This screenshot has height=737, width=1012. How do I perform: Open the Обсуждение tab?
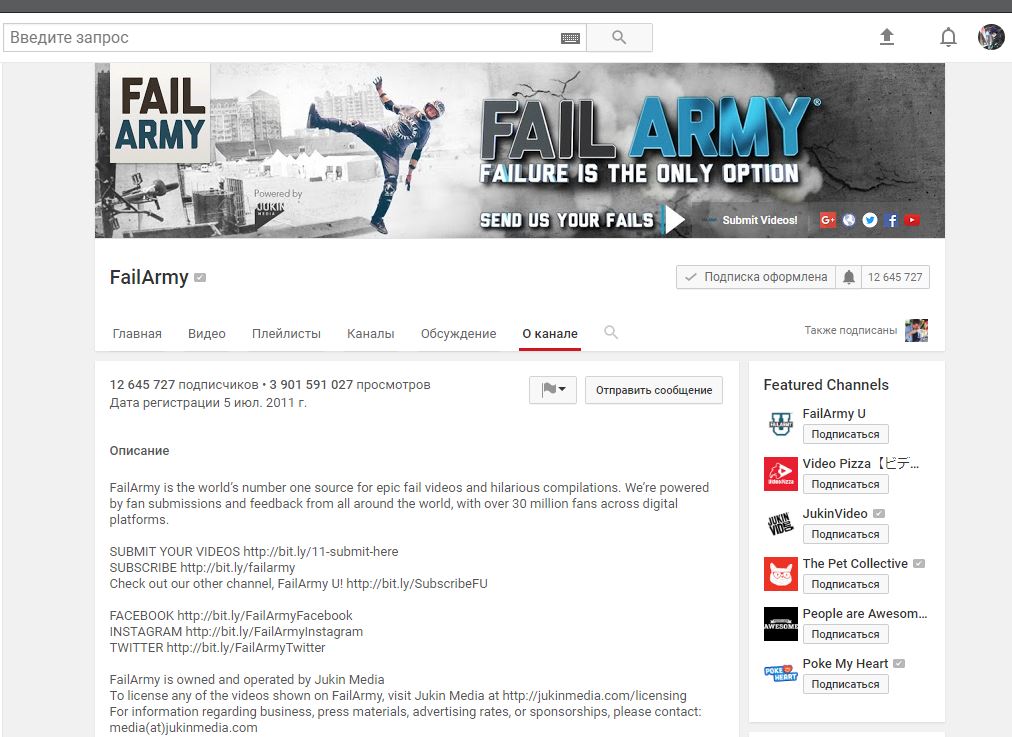click(458, 334)
